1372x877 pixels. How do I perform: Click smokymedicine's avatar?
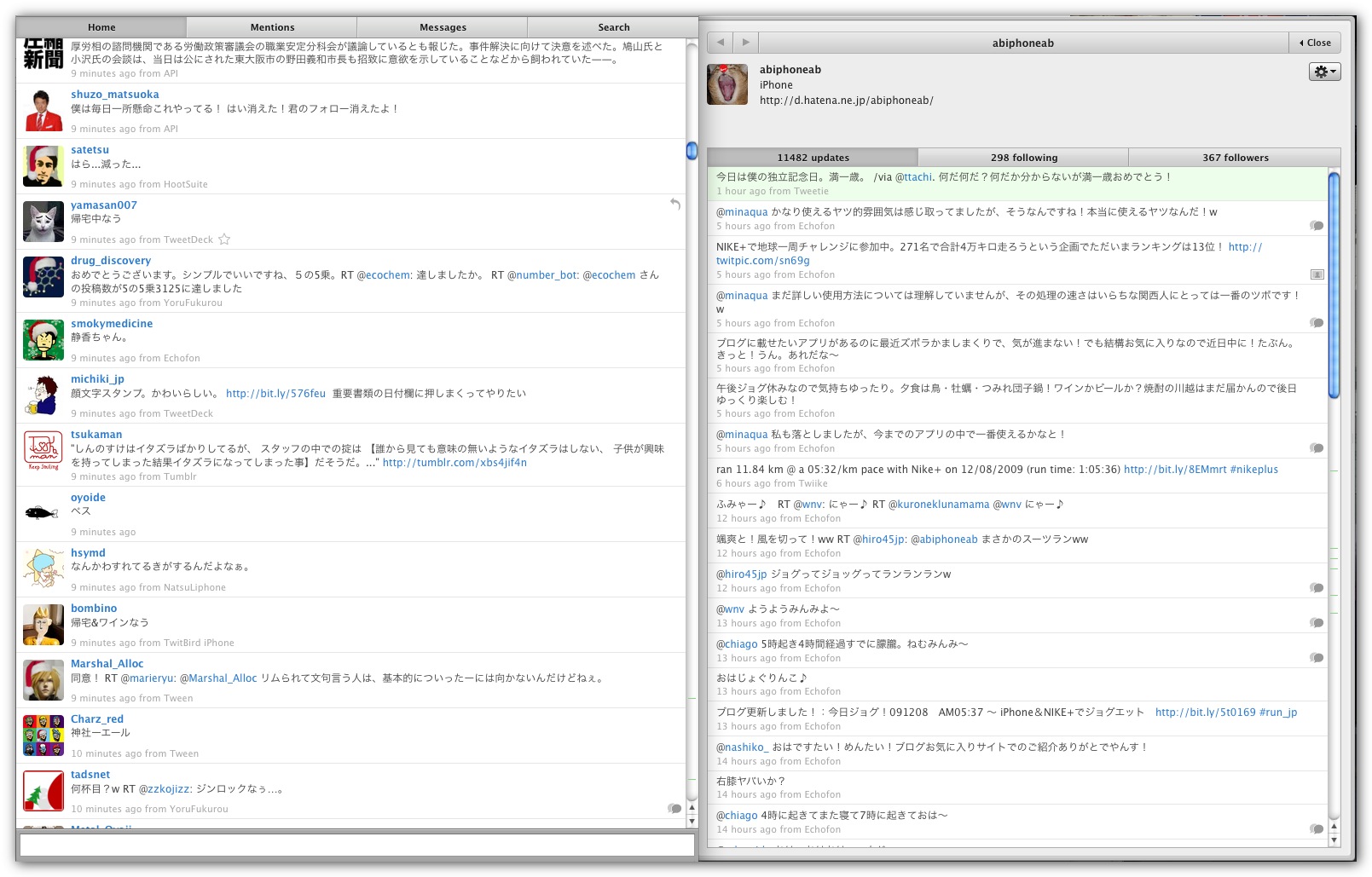tap(43, 340)
